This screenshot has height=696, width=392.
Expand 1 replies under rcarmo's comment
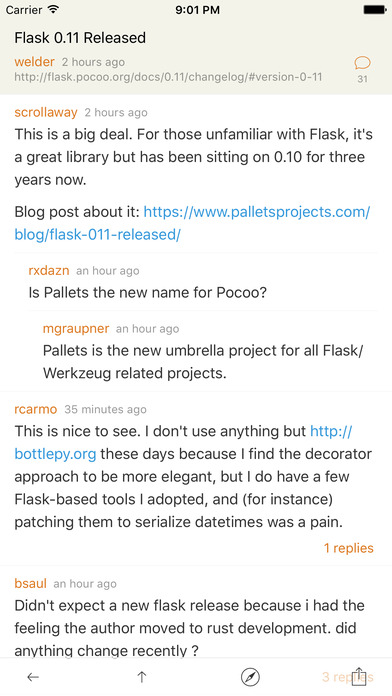pyautogui.click(x=348, y=548)
